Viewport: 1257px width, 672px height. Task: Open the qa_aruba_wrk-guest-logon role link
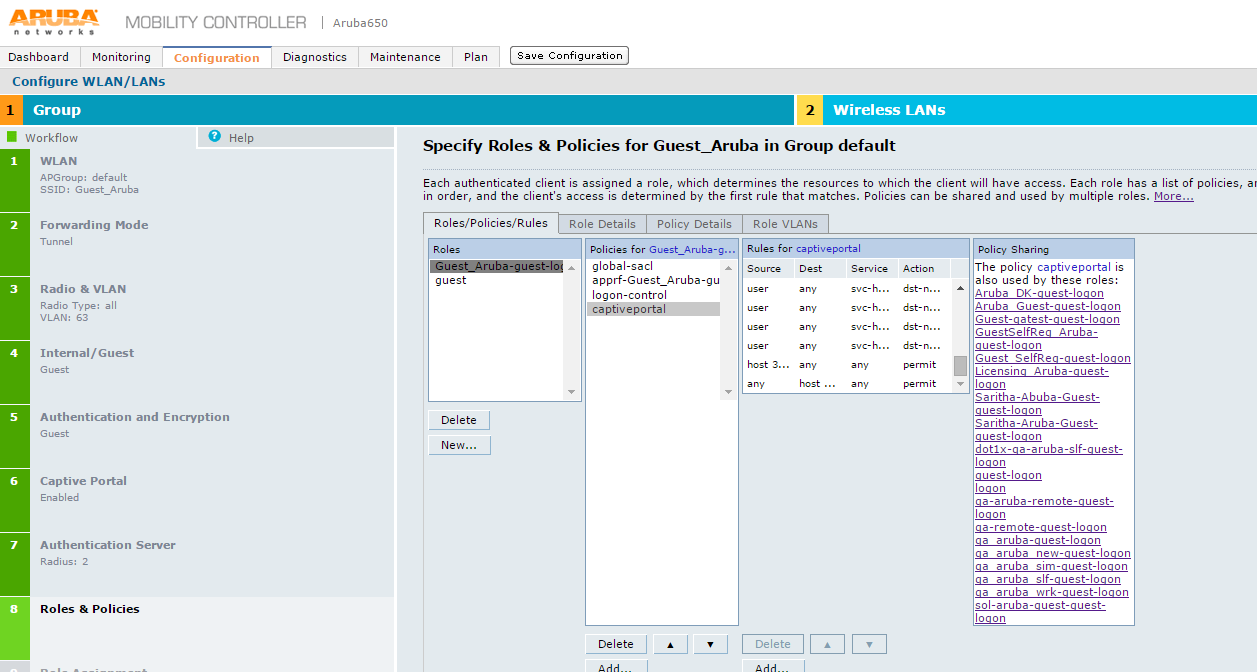pyautogui.click(x=1051, y=592)
